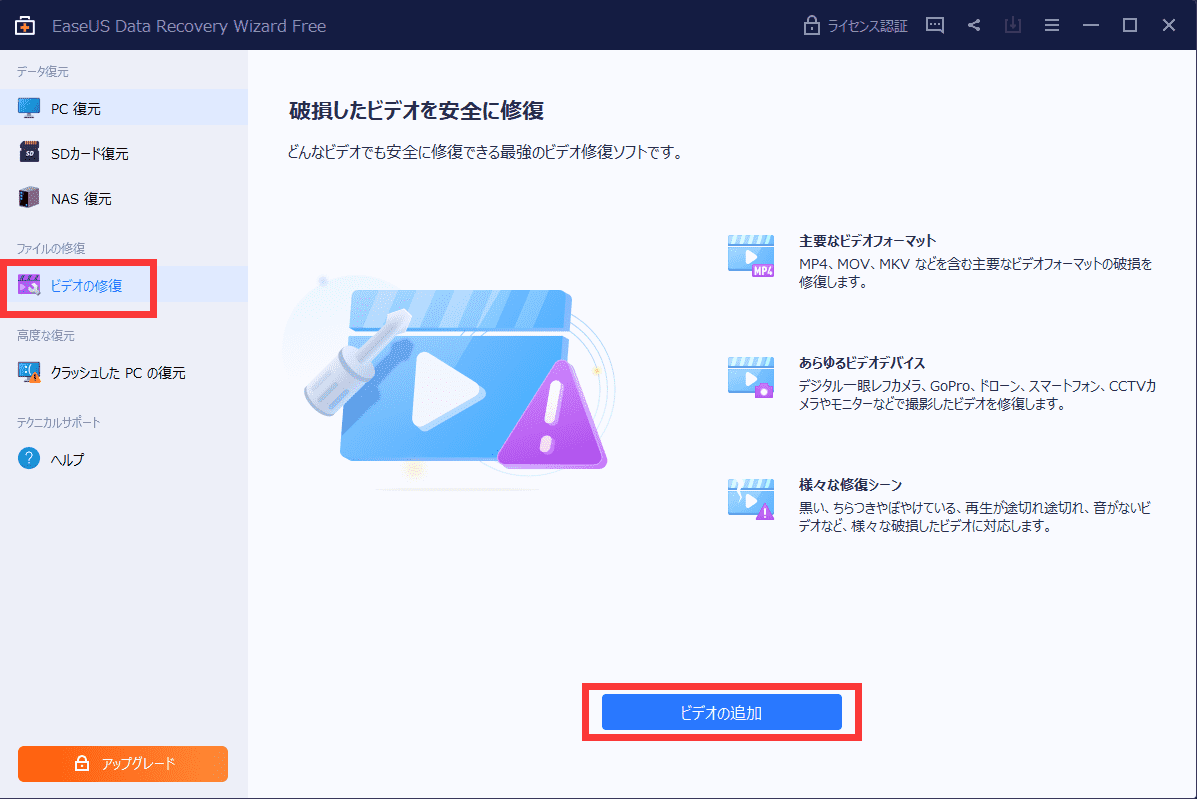Click the EaseUS first-aid logo icon
1197x799 pixels.
(x=24, y=25)
